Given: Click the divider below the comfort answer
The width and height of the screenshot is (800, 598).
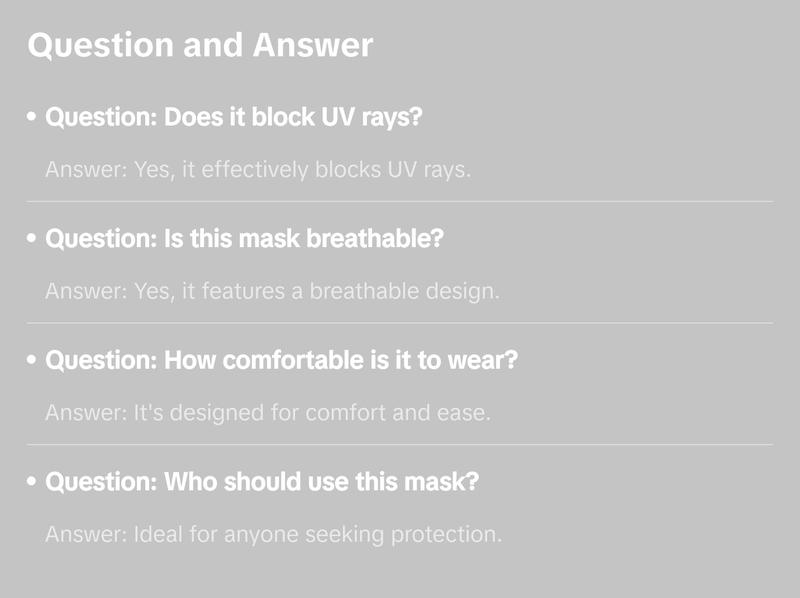Looking at the screenshot, I should click(400, 444).
